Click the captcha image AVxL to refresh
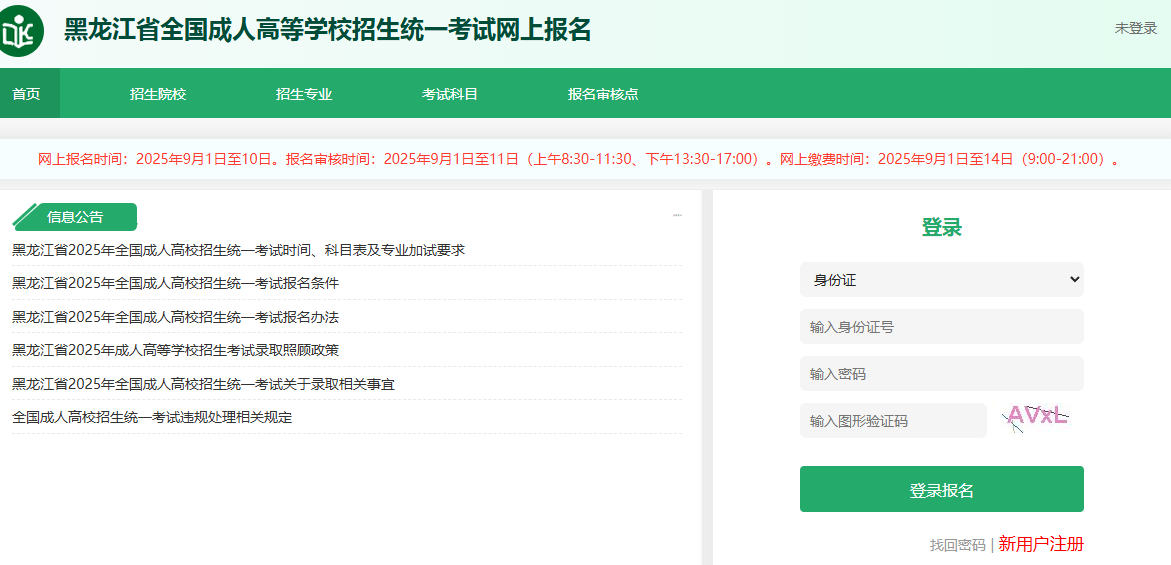This screenshot has width=1171, height=565. click(x=1036, y=417)
